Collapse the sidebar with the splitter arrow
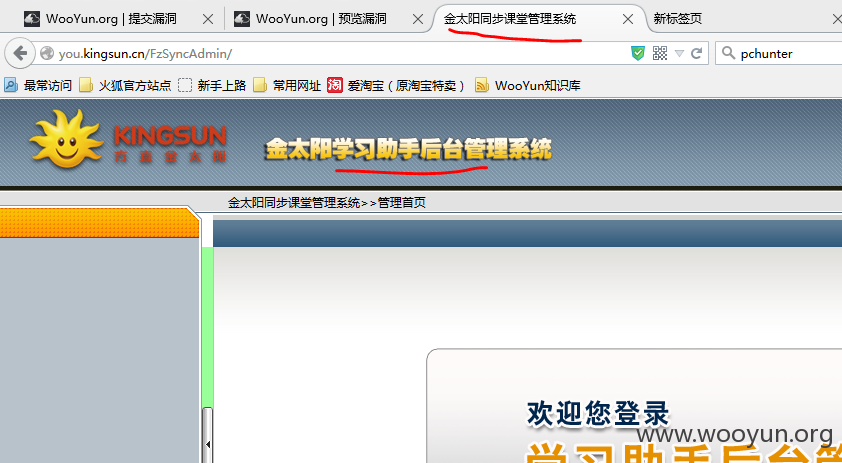This screenshot has height=463, width=842. 208,444
